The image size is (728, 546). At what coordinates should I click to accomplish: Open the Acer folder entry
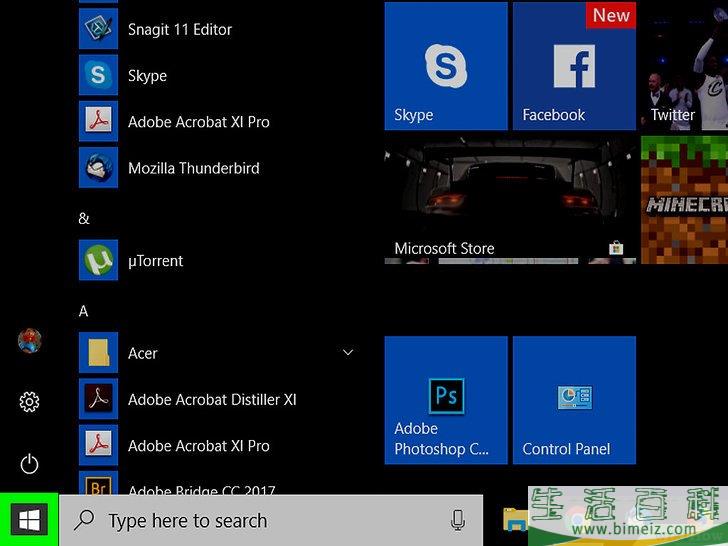pos(143,353)
